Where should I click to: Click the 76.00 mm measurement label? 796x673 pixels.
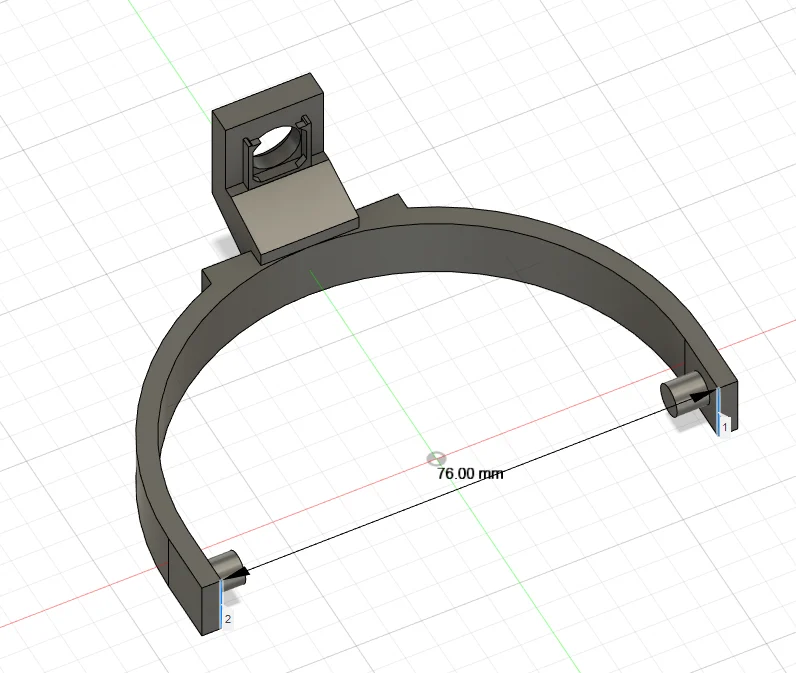coord(470,474)
